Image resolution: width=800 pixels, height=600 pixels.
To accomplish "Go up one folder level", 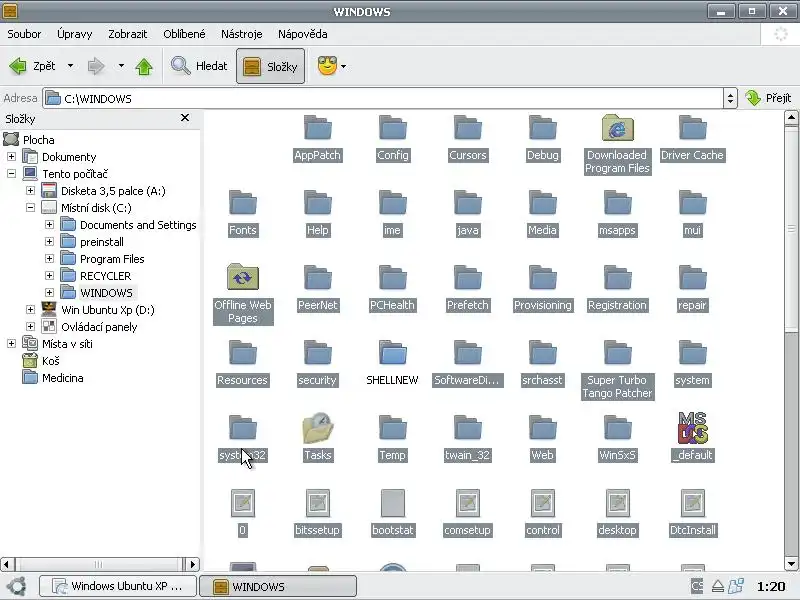I will 144,66.
